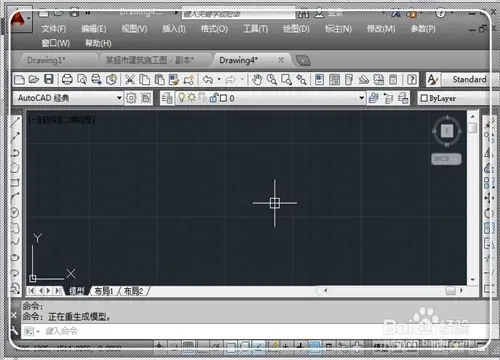Plot the drawing with the printer icon
Image resolution: width=500 pixels, height=360 pixels.
click(67, 80)
